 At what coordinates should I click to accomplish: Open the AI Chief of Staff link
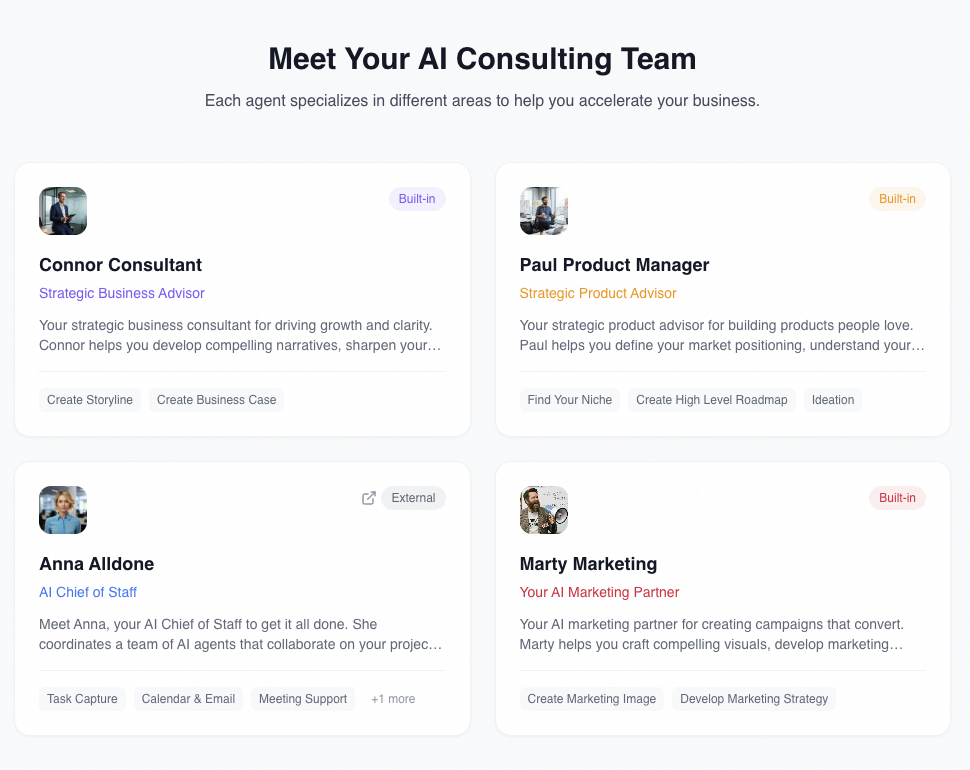click(88, 592)
